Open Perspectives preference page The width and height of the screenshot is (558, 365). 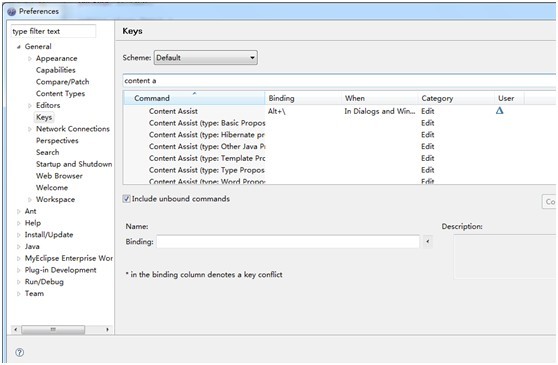(x=57, y=141)
